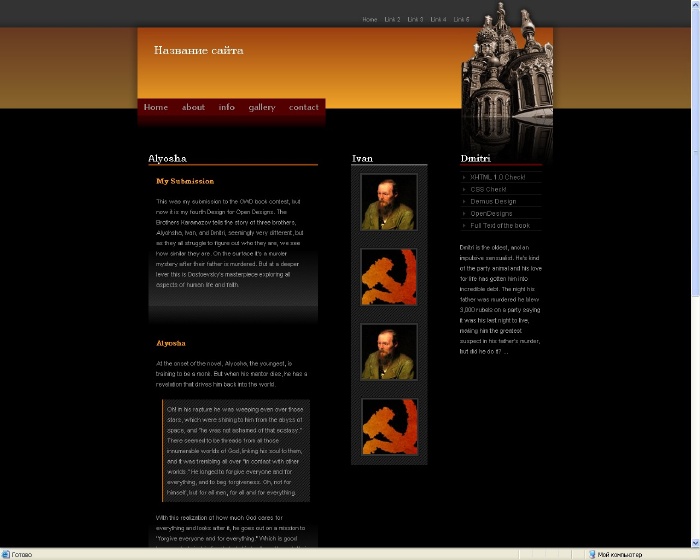Viewport: 700px width, 560px height.
Task: Visit the OpenDesigns link
Action: click(491, 213)
